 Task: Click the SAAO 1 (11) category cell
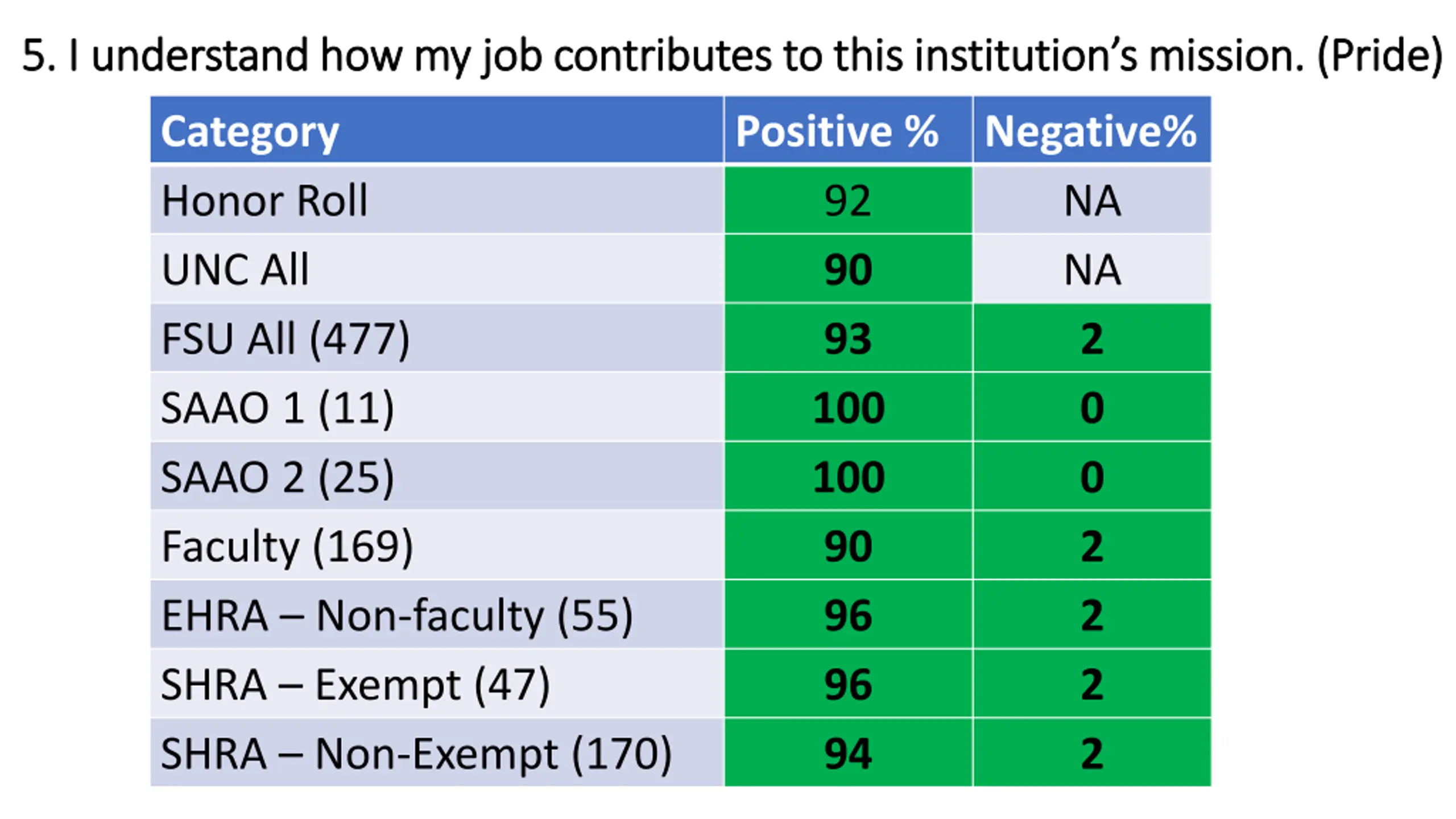[x=437, y=407]
